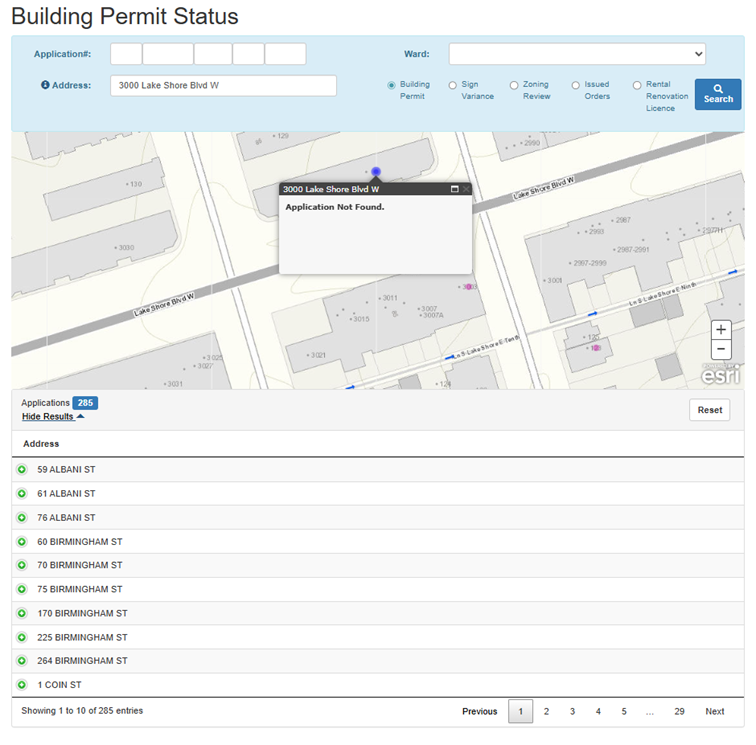This screenshot has height=745, width=756.
Task: Click the map zoom out minus button
Action: pyautogui.click(x=721, y=350)
